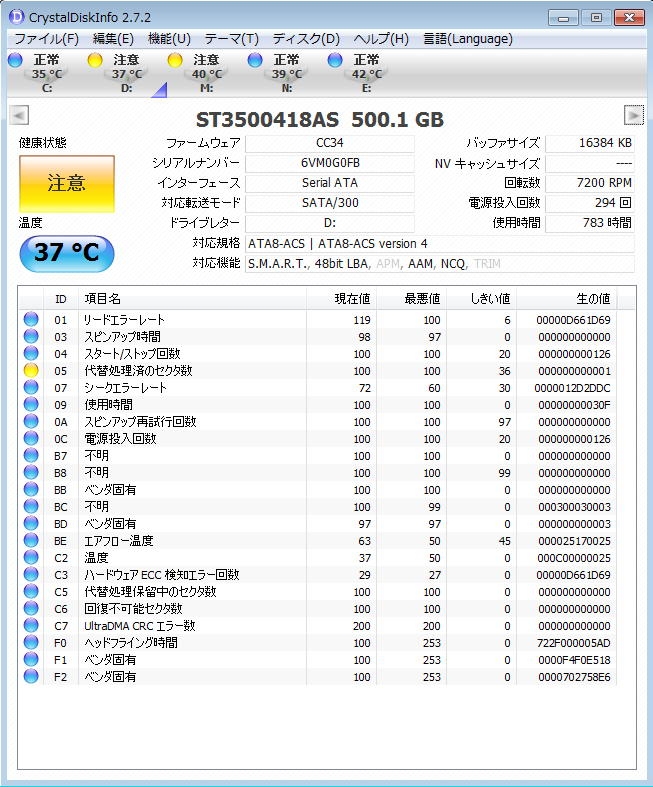Image resolution: width=653 pixels, height=787 pixels.
Task: Click blue status icon of row B7
Action: pyautogui.click(x=31, y=456)
